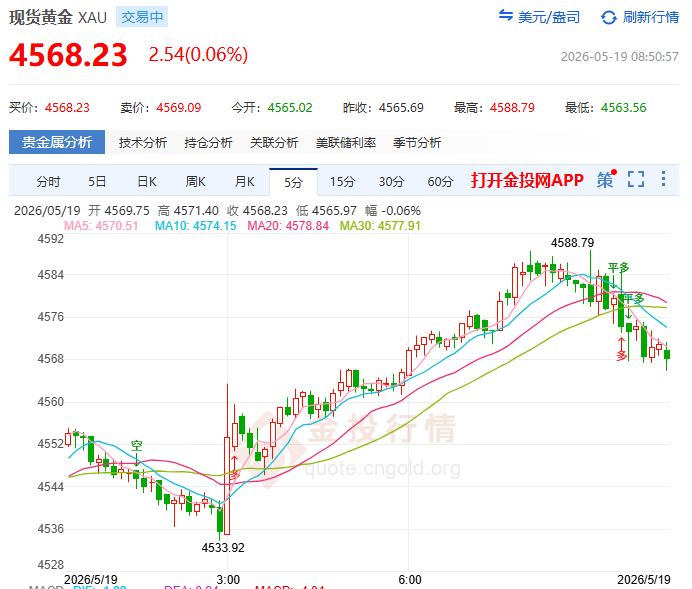The image size is (692, 589).
Task: Click the MA10: 4574.15 legend
Action: [x=196, y=226]
